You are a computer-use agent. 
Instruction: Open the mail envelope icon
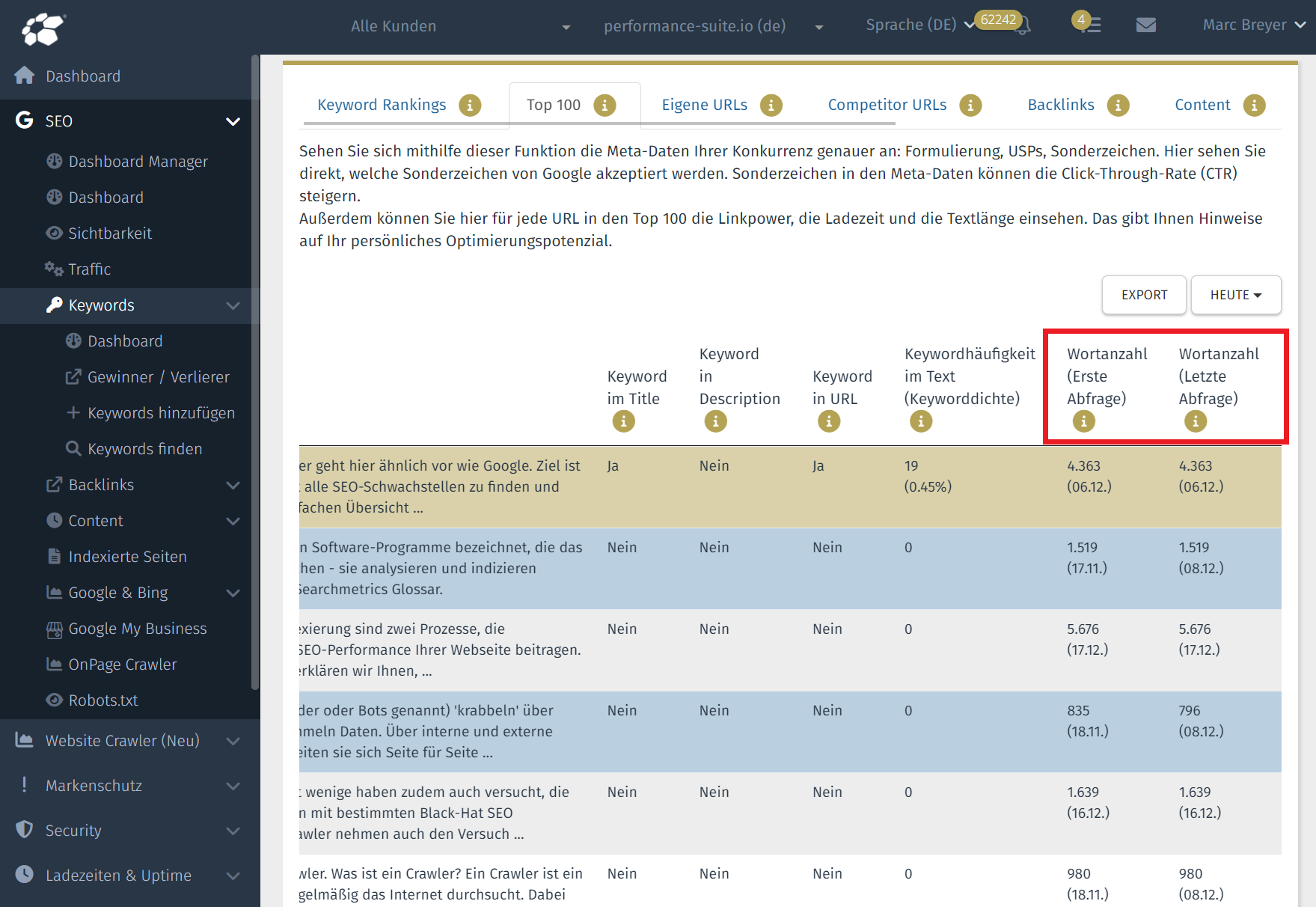tap(1145, 25)
